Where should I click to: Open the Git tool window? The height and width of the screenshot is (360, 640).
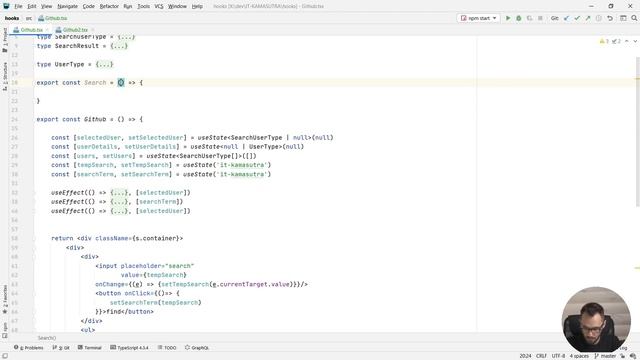point(61,348)
